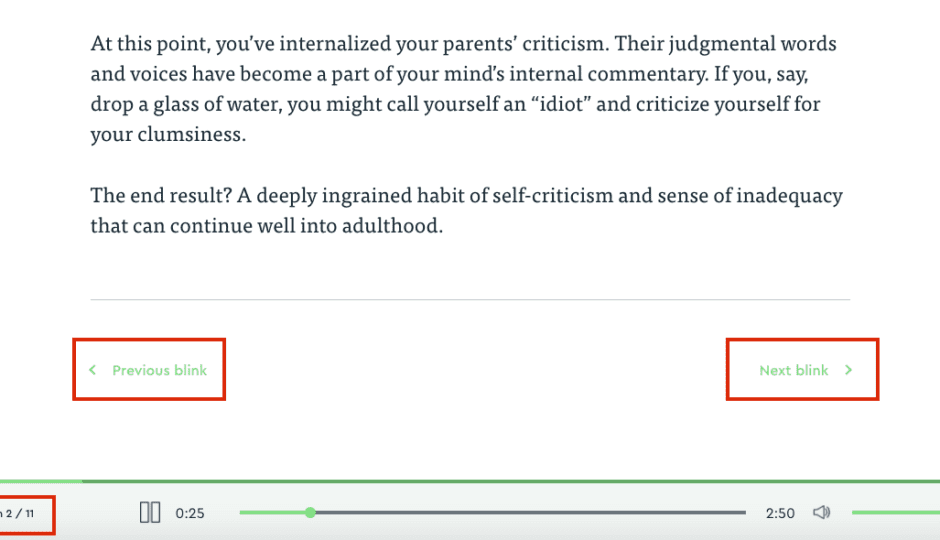This screenshot has height=540, width=940.
Task: Click the right chevron beside Next blink
Action: (848, 370)
